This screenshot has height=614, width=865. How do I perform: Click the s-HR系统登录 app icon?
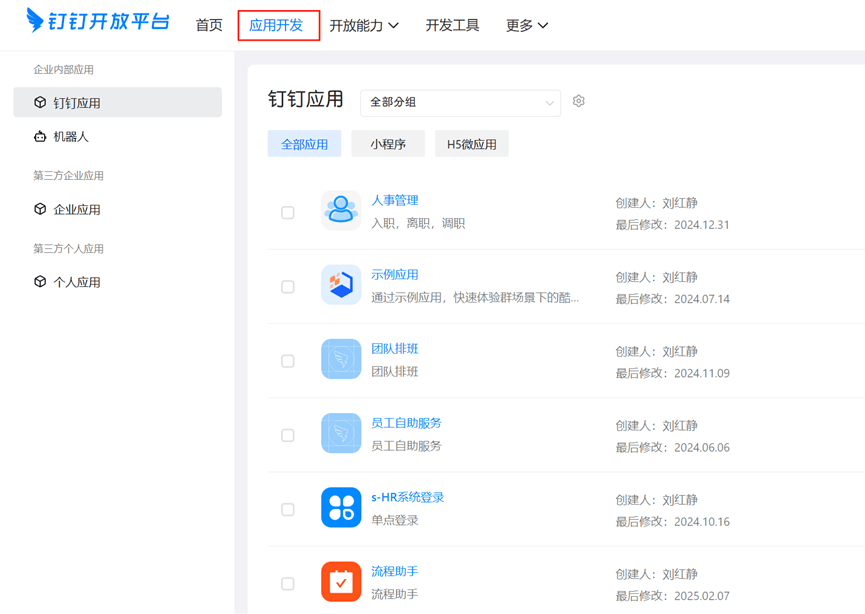[x=341, y=508]
